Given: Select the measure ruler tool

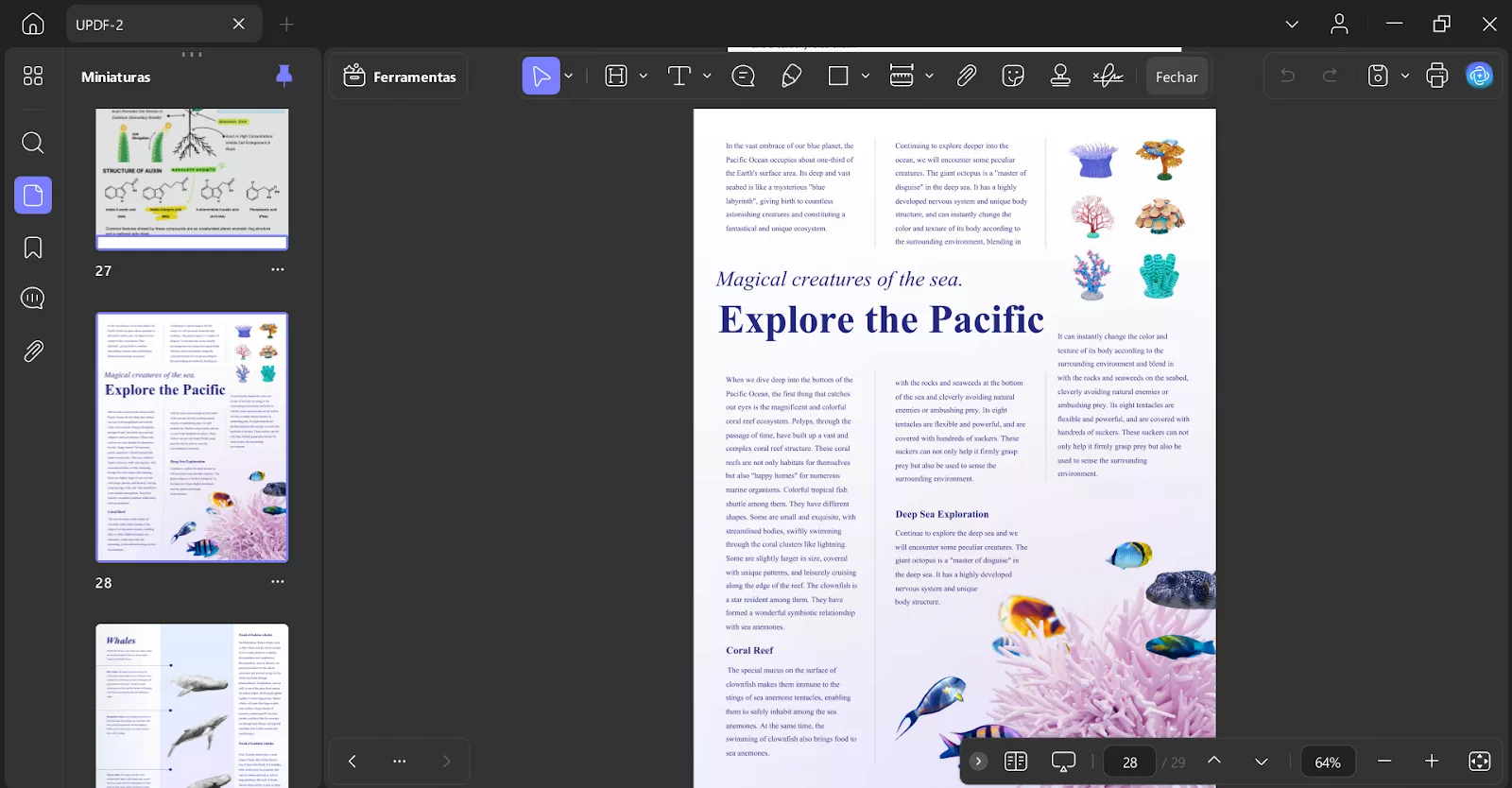Looking at the screenshot, I should pyautogui.click(x=902, y=77).
